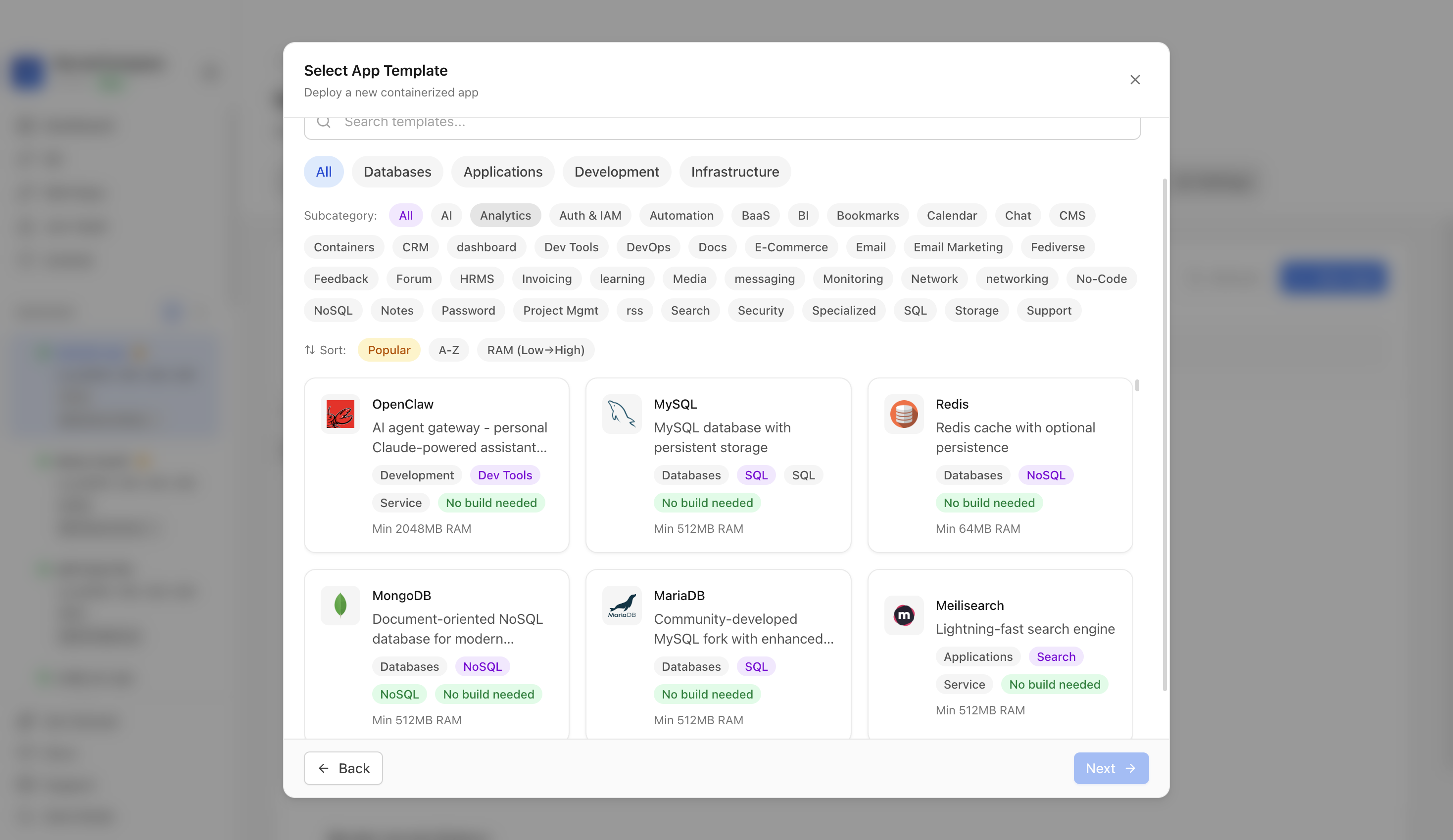1453x840 pixels.
Task: Filter by Forum subcategory
Action: (x=413, y=279)
